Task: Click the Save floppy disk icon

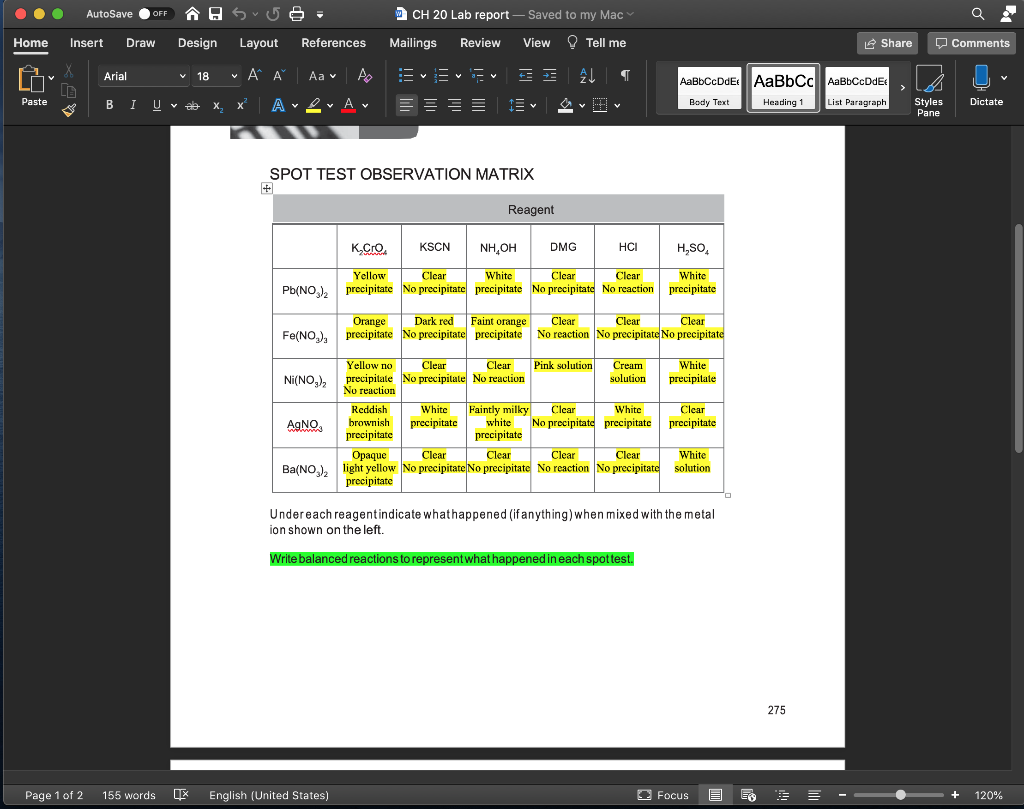Action: tap(216, 14)
